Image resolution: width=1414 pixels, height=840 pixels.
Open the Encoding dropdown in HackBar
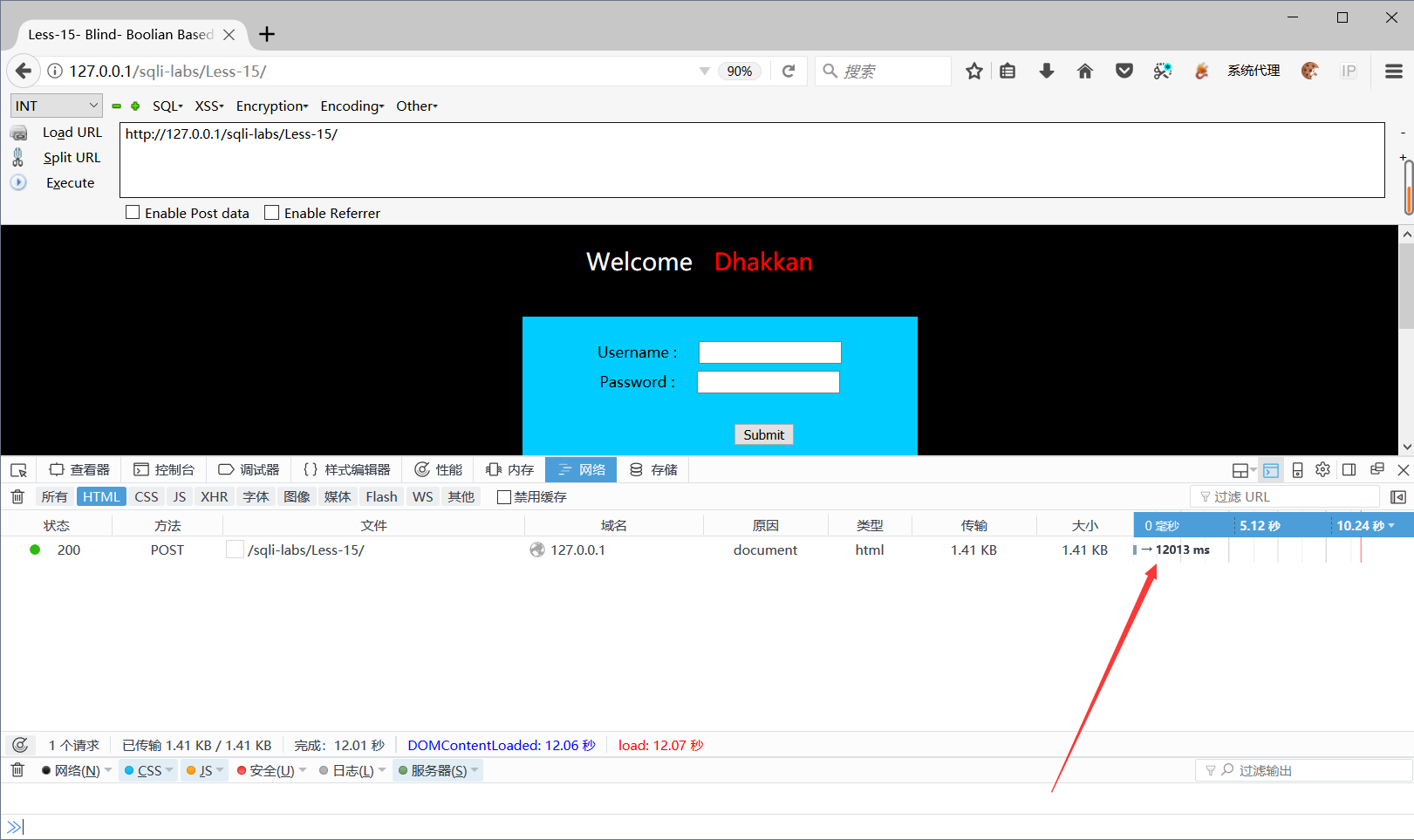(x=352, y=106)
